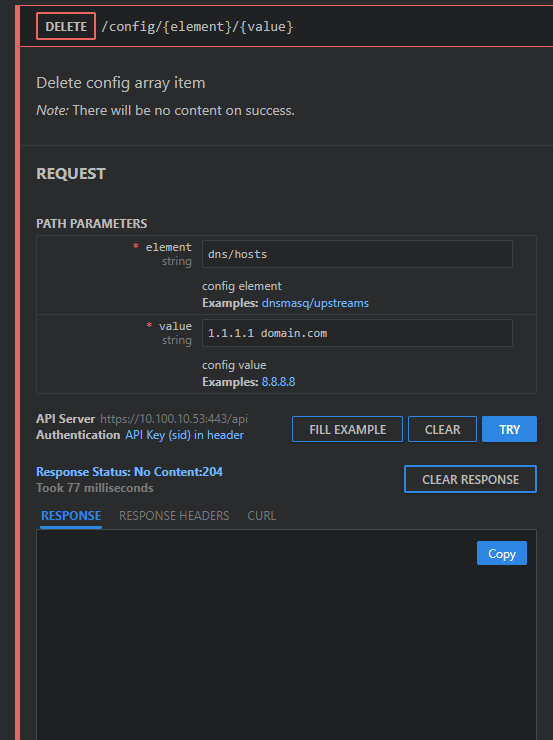This screenshot has width=553, height=740.
Task: Click the FILL EXAMPLE button
Action: tap(347, 429)
